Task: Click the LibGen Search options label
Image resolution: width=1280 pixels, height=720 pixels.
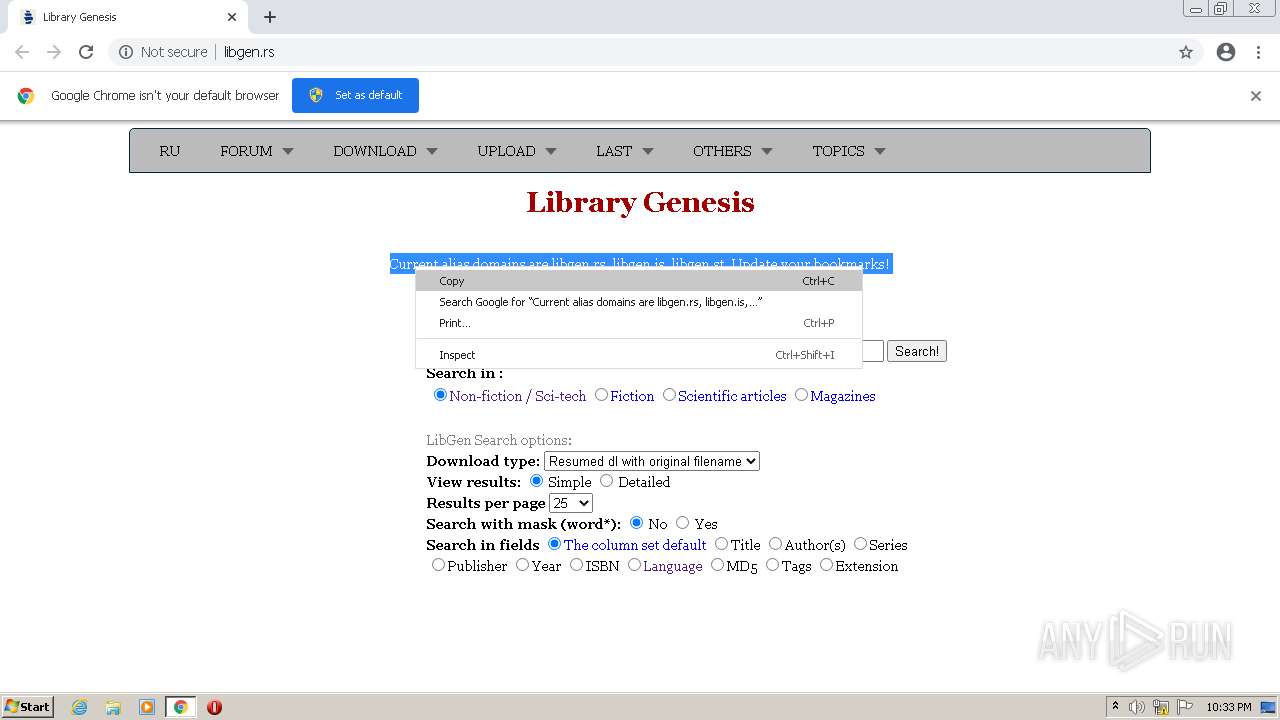Action: tap(499, 440)
